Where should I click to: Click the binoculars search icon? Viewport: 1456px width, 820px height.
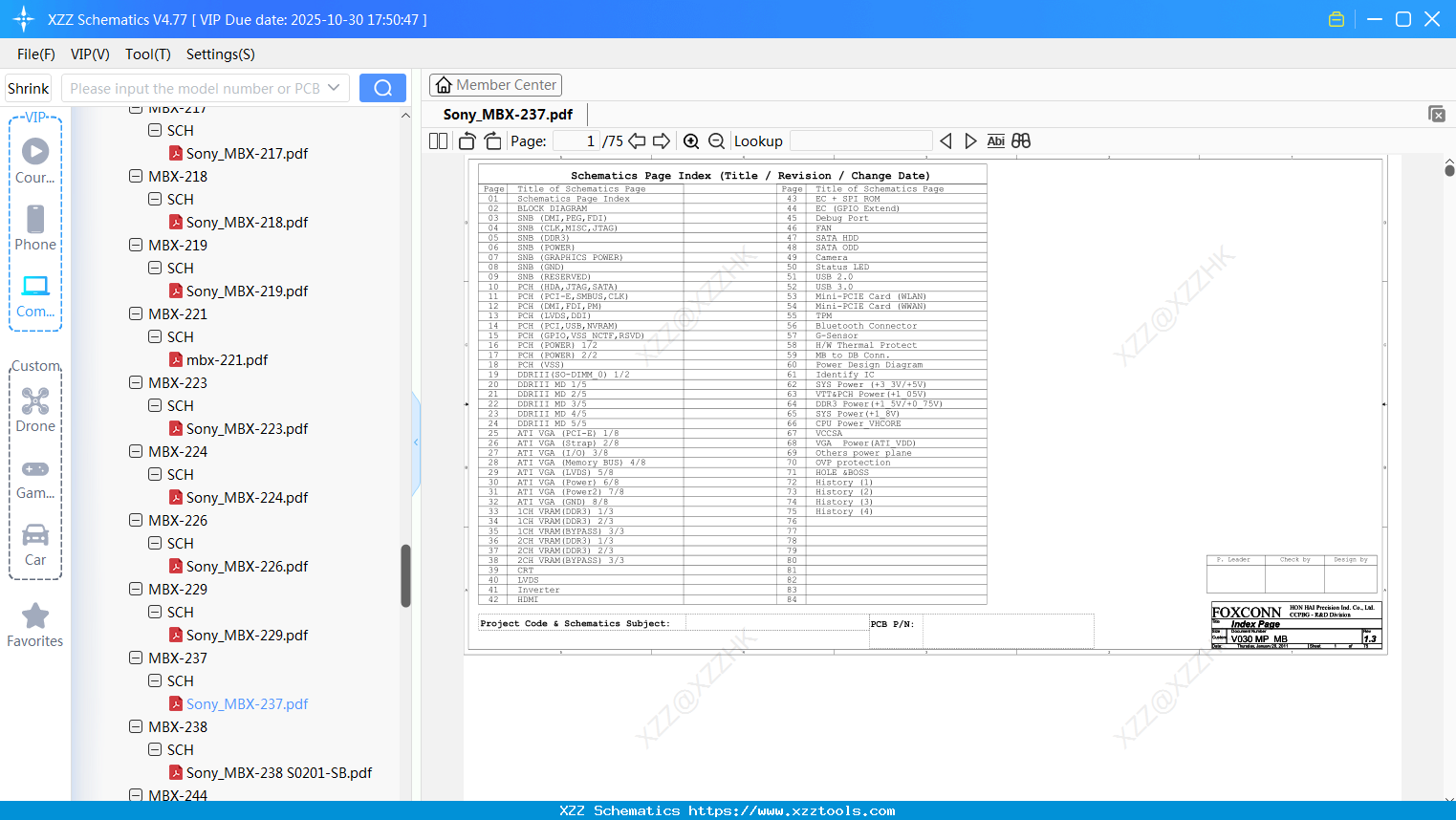(x=1021, y=141)
